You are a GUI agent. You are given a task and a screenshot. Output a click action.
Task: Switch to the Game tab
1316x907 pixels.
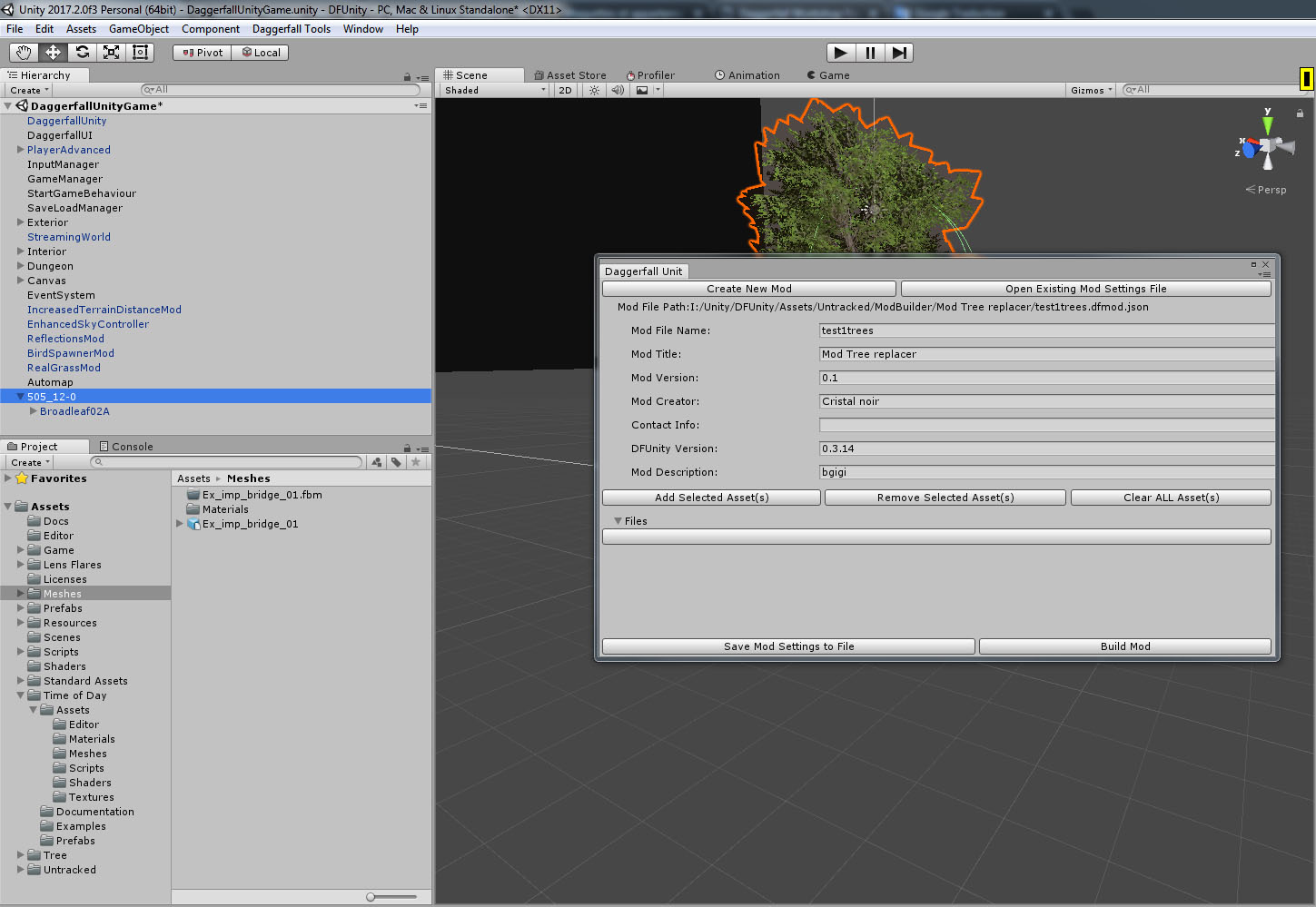828,75
